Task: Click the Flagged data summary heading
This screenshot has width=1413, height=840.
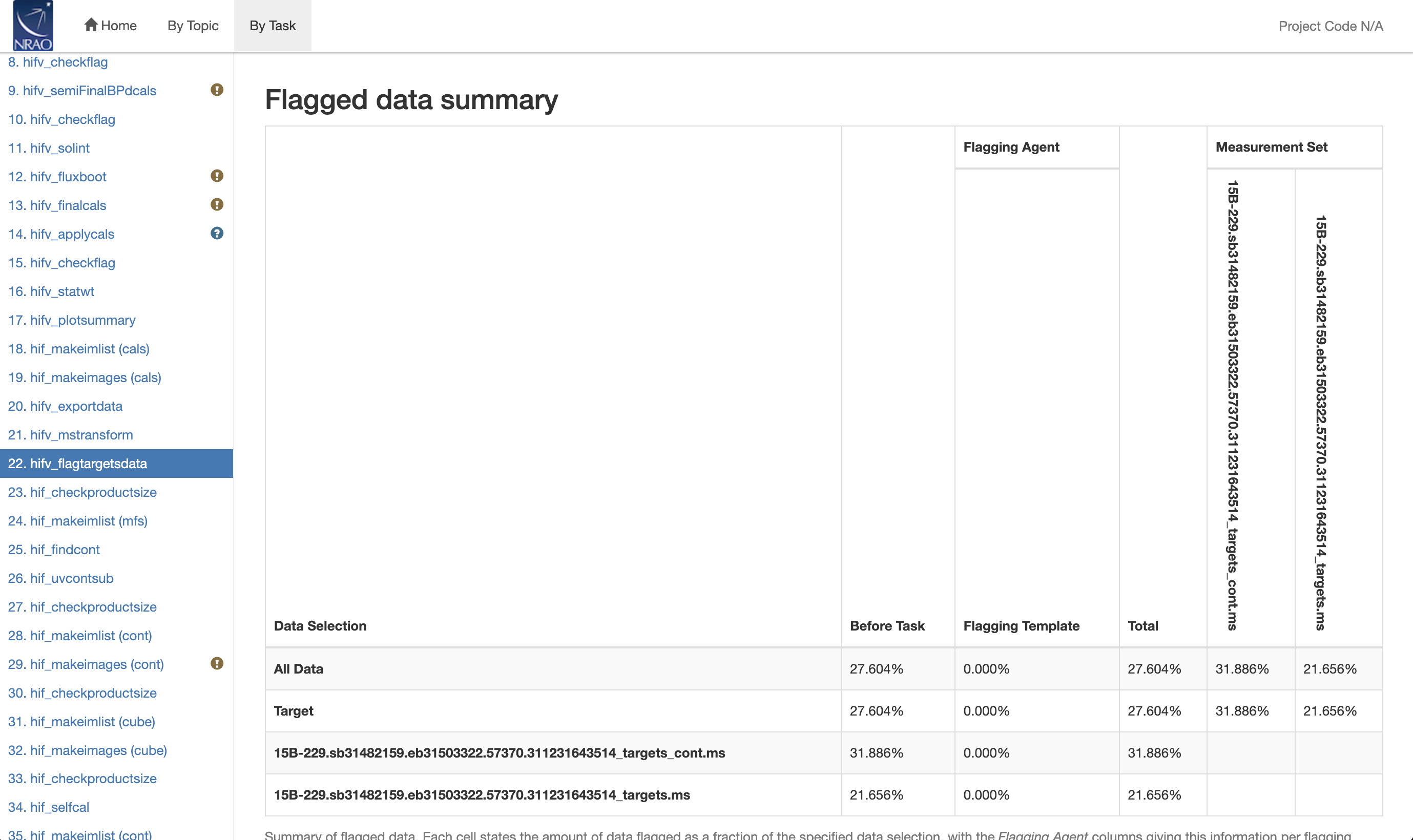Action: click(411, 100)
